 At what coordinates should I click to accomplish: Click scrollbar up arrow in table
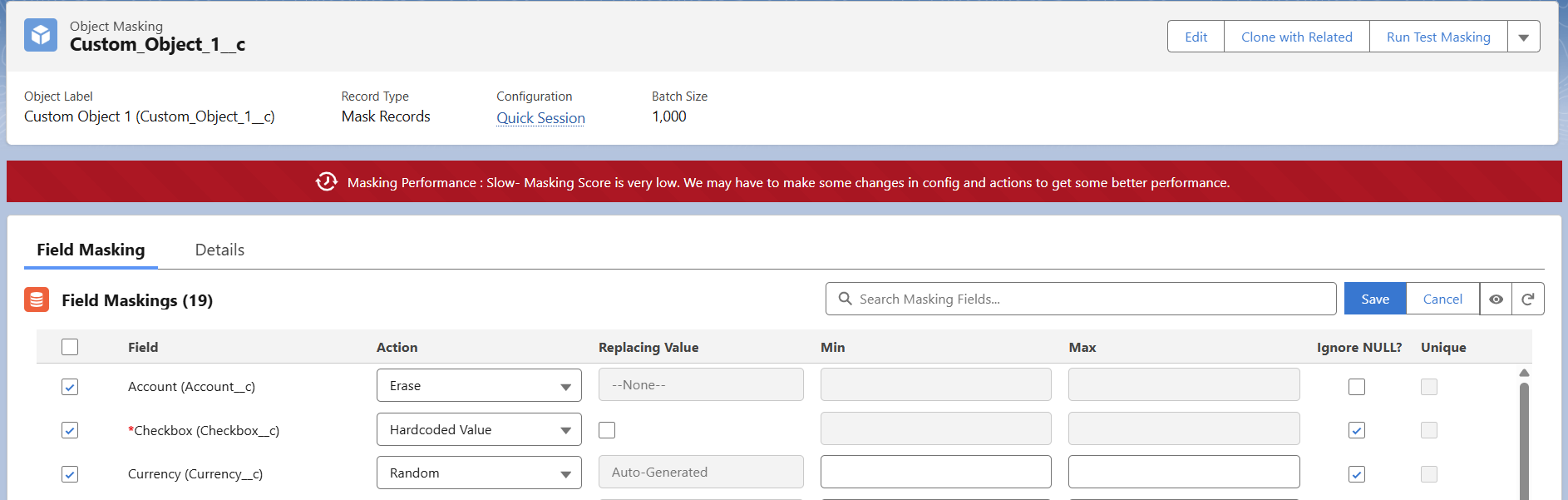[x=1524, y=373]
